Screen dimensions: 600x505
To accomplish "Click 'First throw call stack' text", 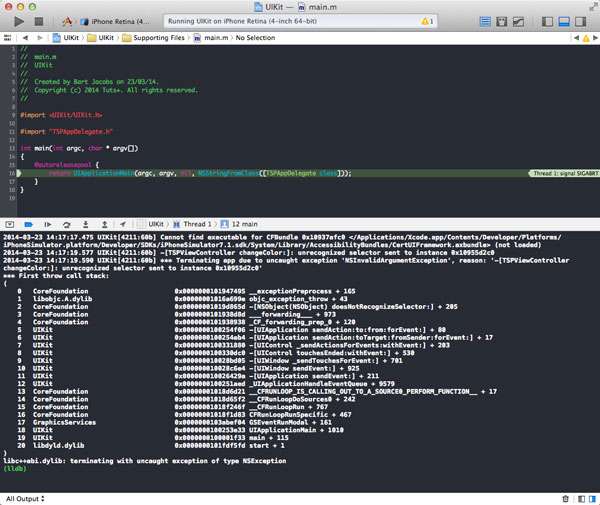I will pyautogui.click(x=64, y=276).
